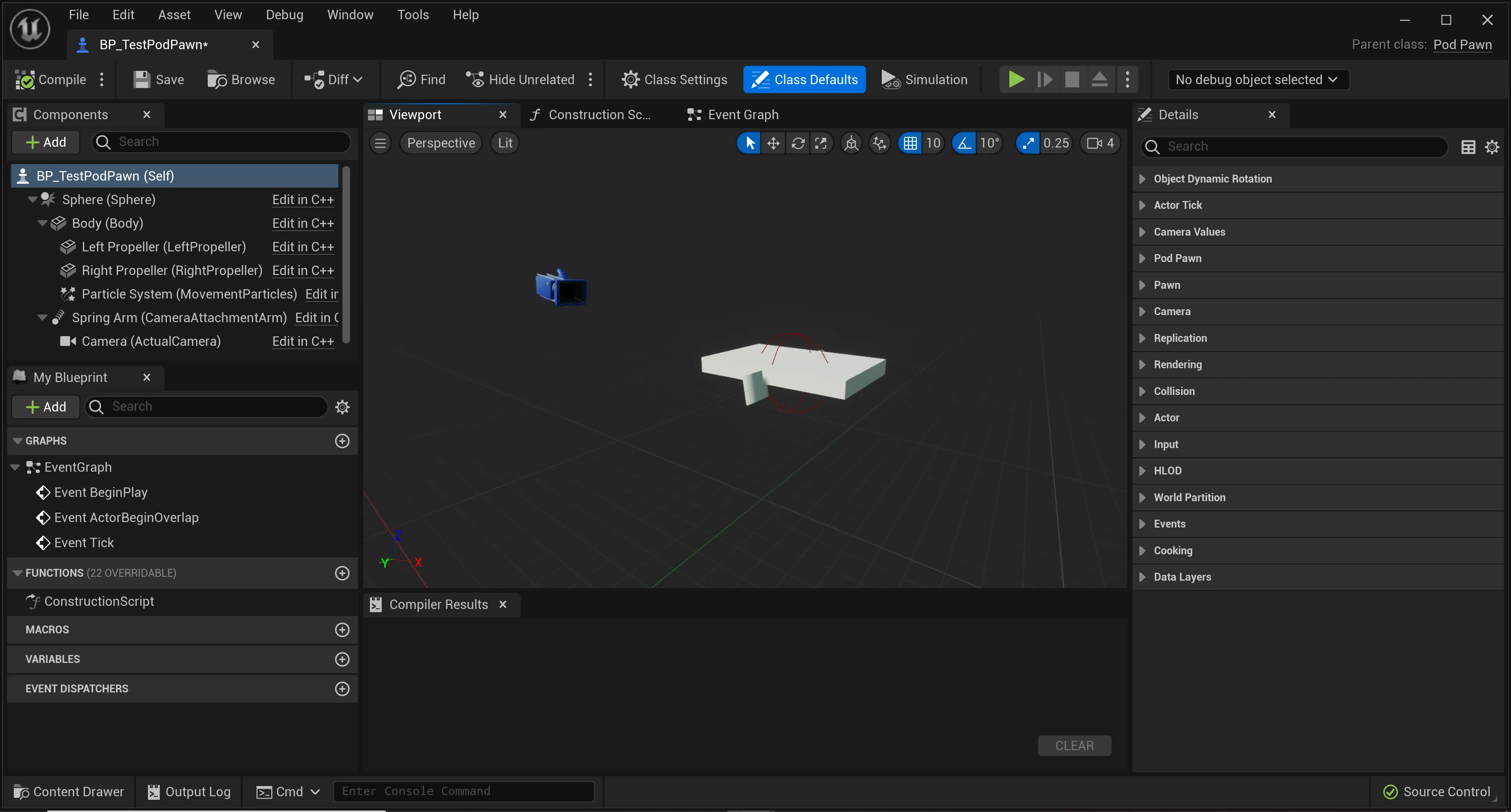Browse to asset in Content Browser
1511x812 pixels.
pyautogui.click(x=241, y=80)
